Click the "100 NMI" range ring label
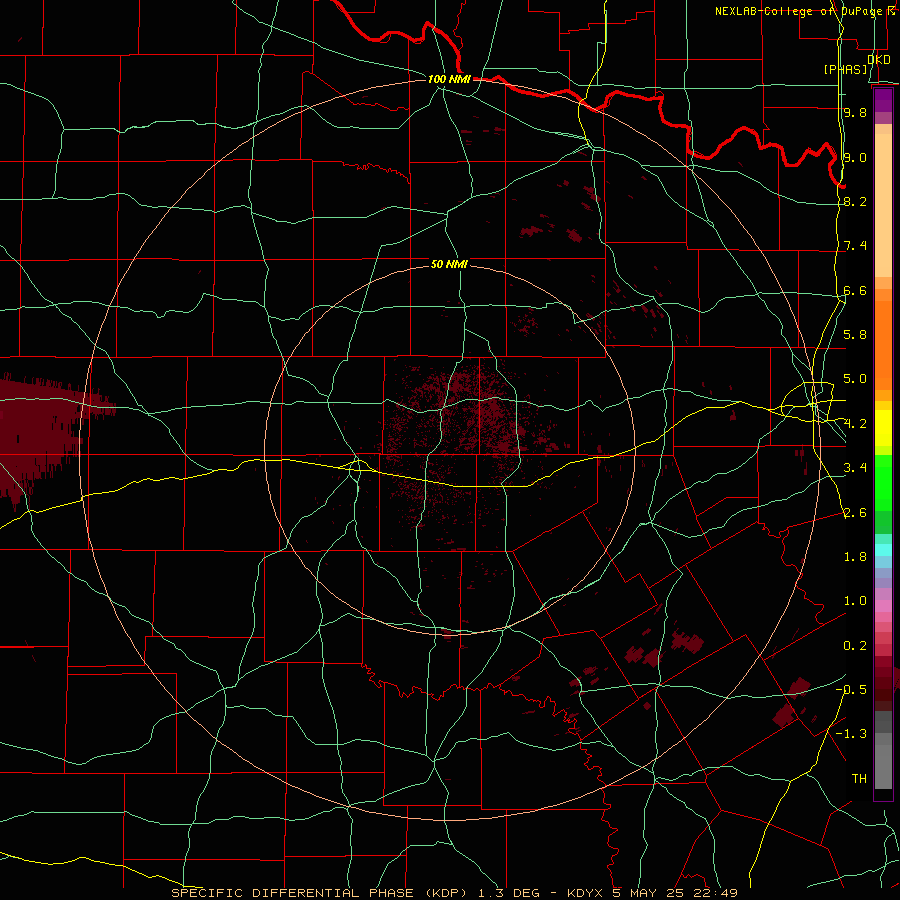This screenshot has height=900, width=900. [x=449, y=79]
